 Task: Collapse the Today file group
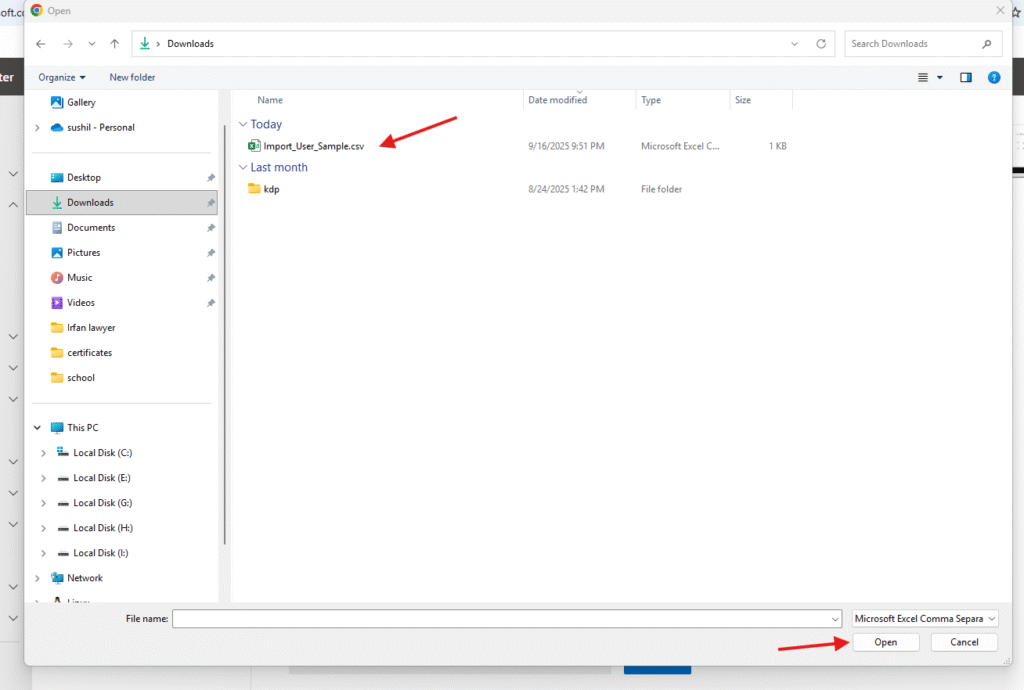(x=243, y=125)
